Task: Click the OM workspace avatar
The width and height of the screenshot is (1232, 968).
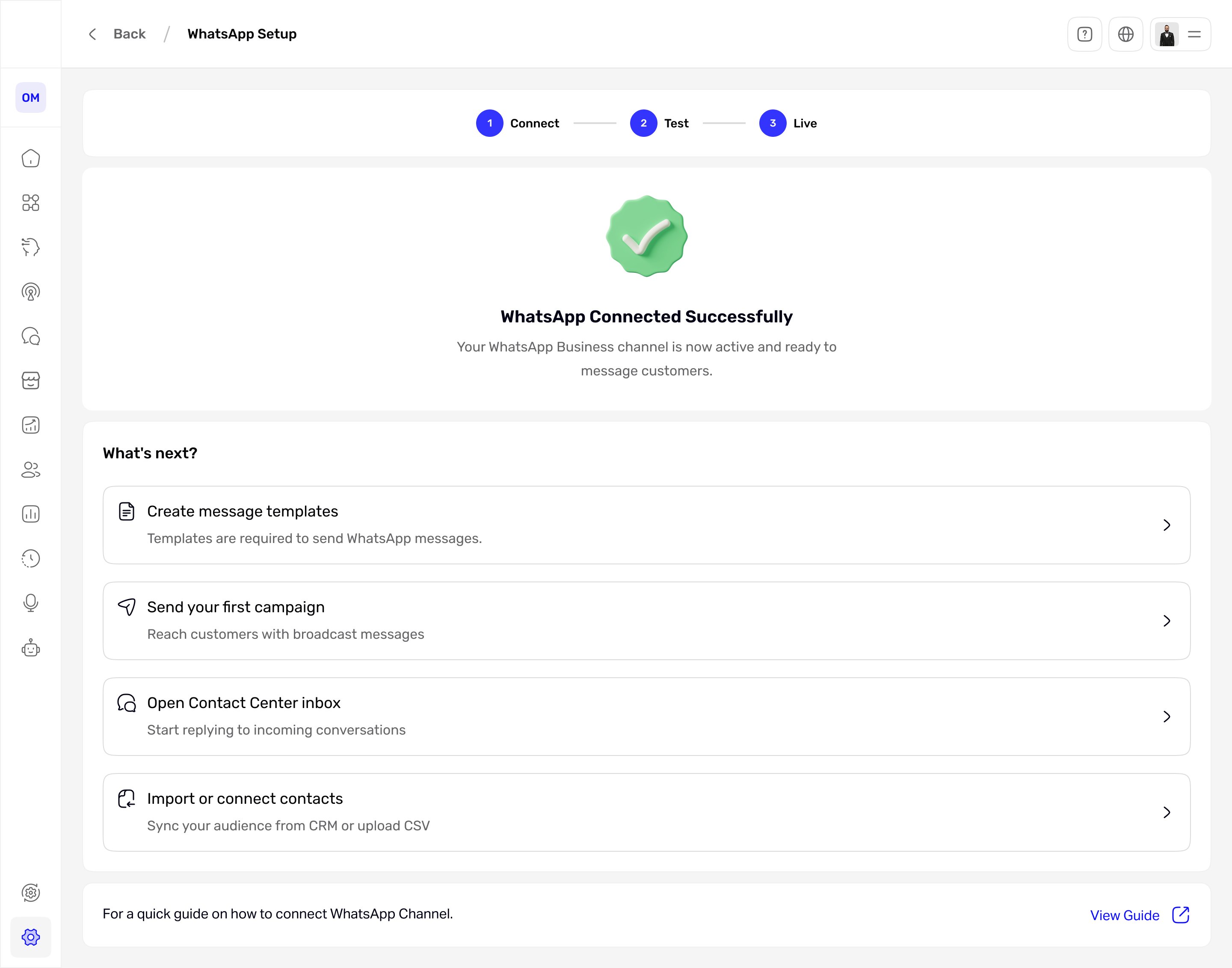Action: click(31, 97)
